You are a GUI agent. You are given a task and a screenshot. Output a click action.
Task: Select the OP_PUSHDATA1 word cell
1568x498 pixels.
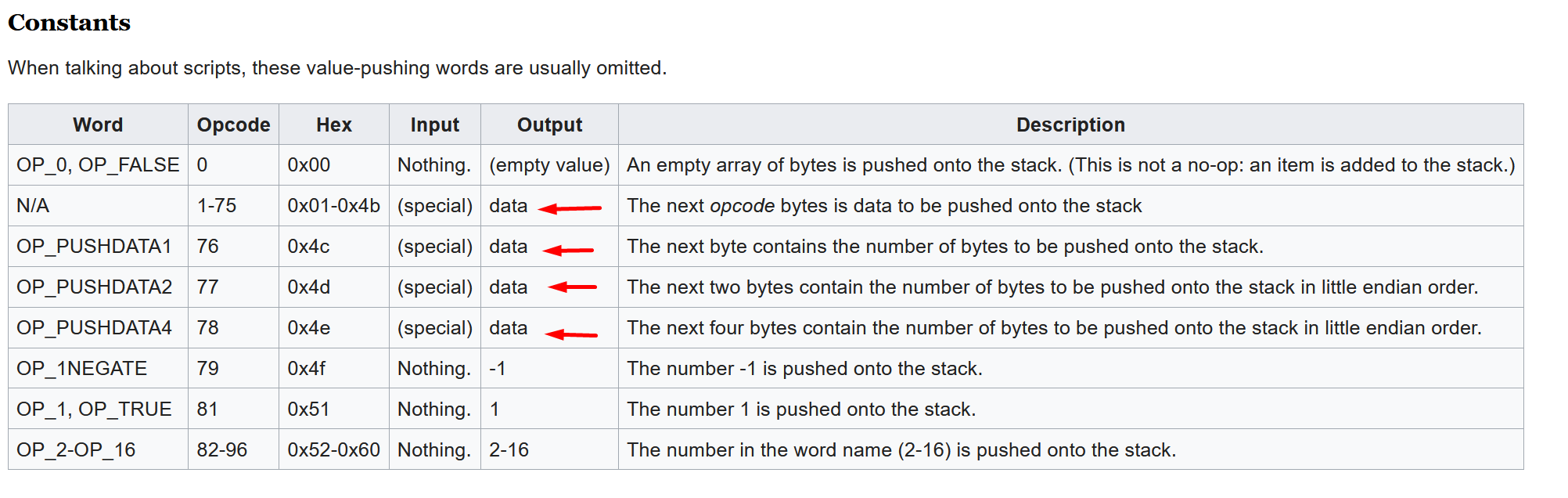[x=98, y=247]
